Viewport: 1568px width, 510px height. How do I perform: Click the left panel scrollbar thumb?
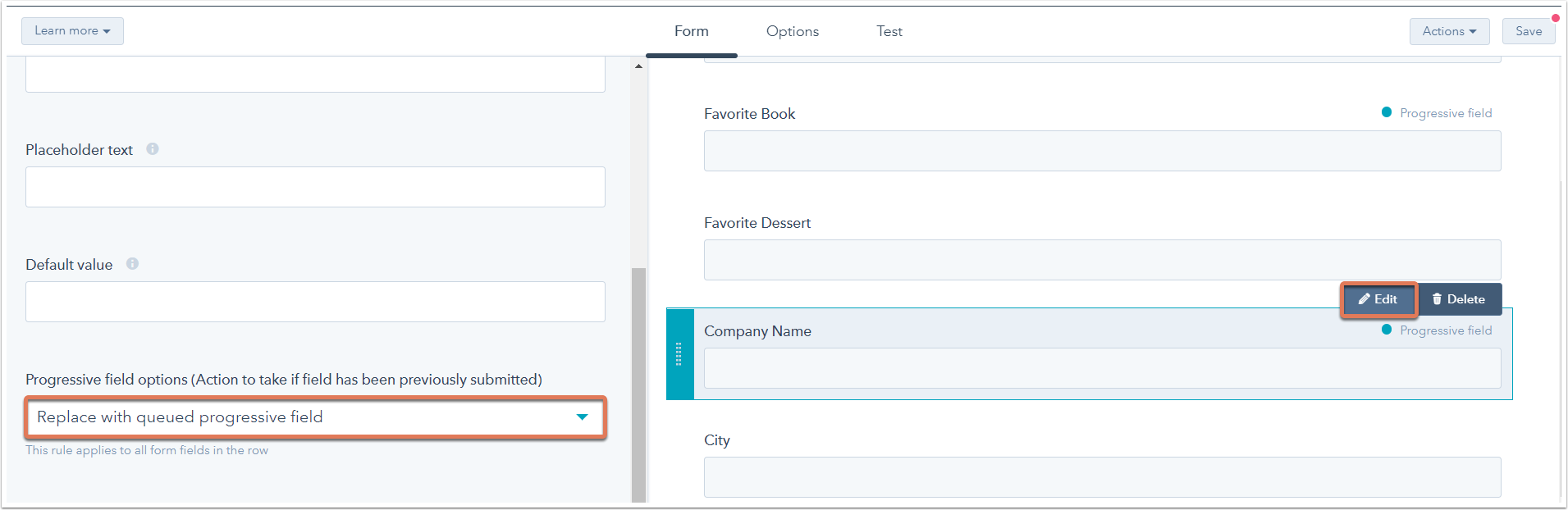point(638,385)
